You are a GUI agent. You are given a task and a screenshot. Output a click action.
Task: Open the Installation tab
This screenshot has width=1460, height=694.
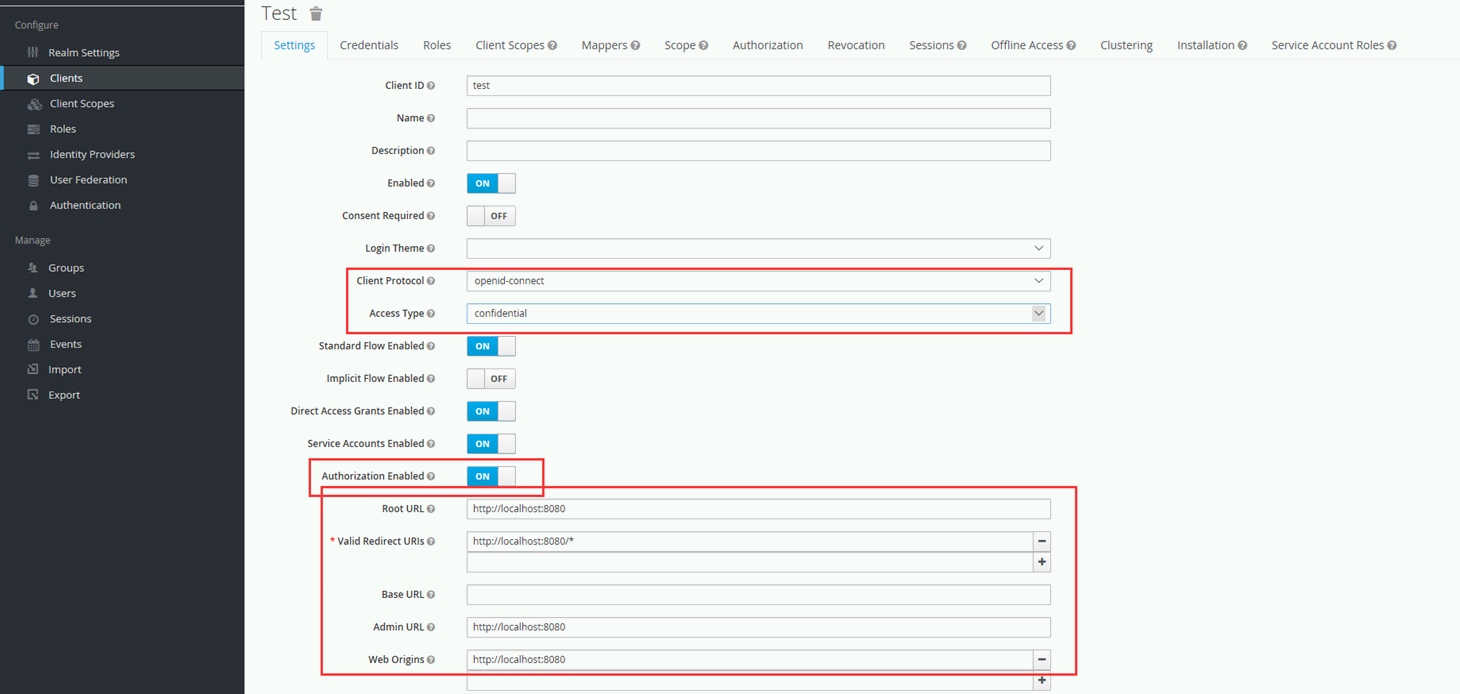(x=1211, y=45)
